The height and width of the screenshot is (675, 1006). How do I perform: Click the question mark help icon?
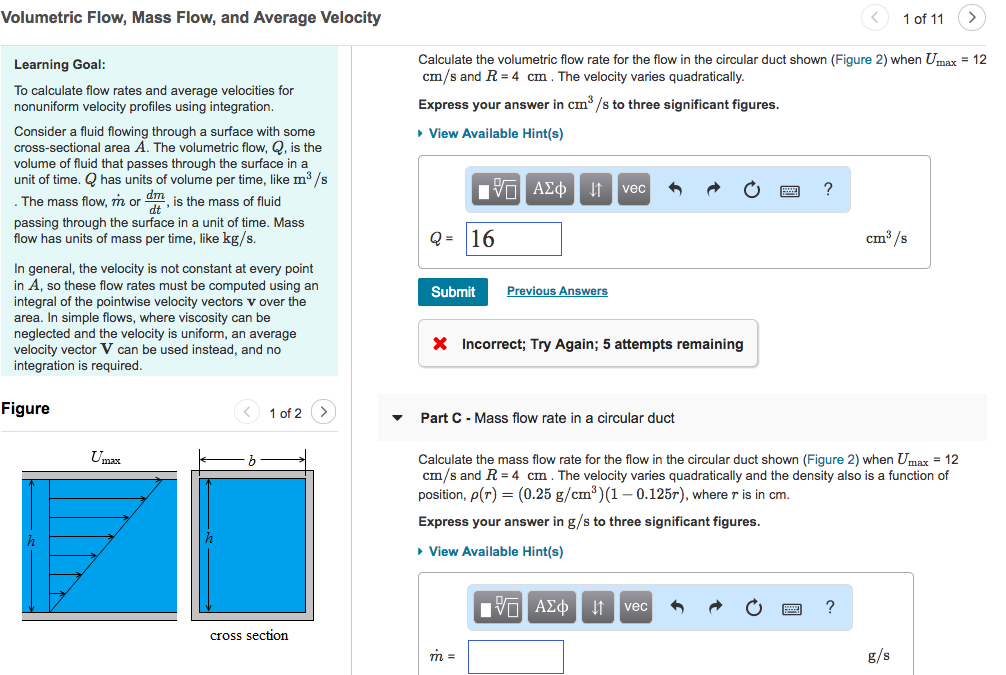click(x=828, y=189)
